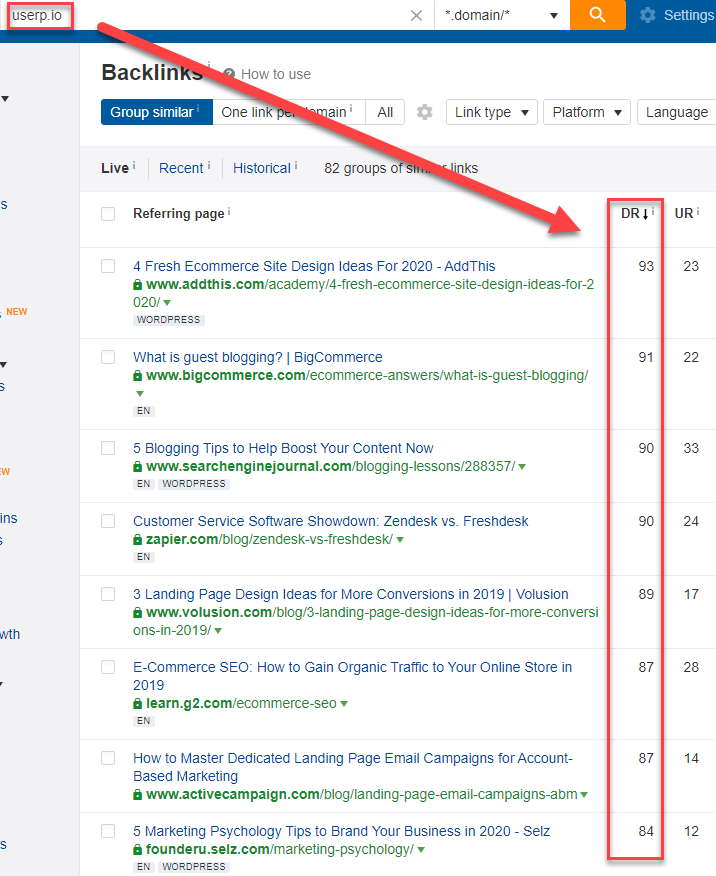Viewport: 716px width, 876px height.
Task: Clear the search field with the X icon
Action: click(x=416, y=16)
